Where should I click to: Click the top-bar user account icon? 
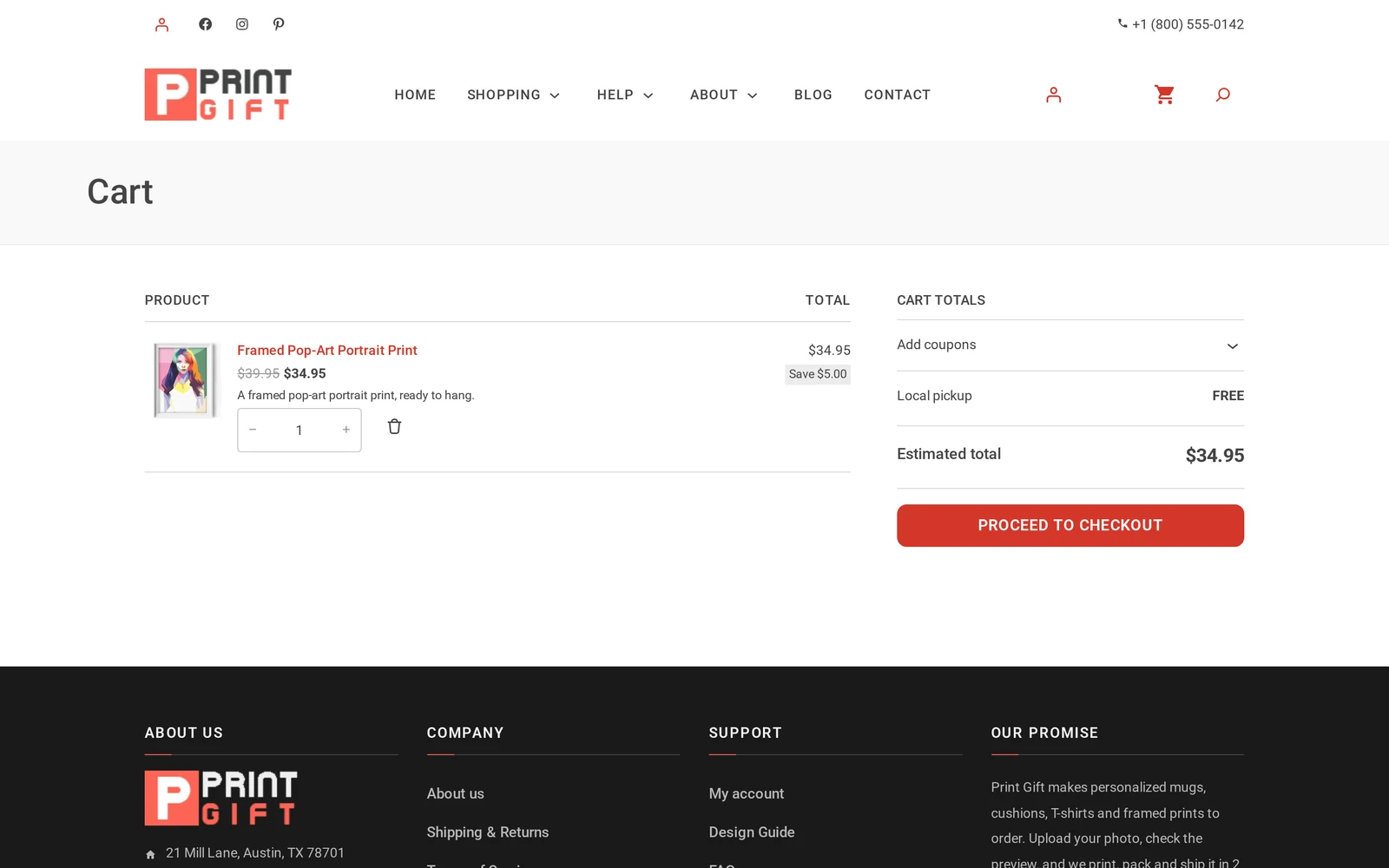pyautogui.click(x=161, y=24)
